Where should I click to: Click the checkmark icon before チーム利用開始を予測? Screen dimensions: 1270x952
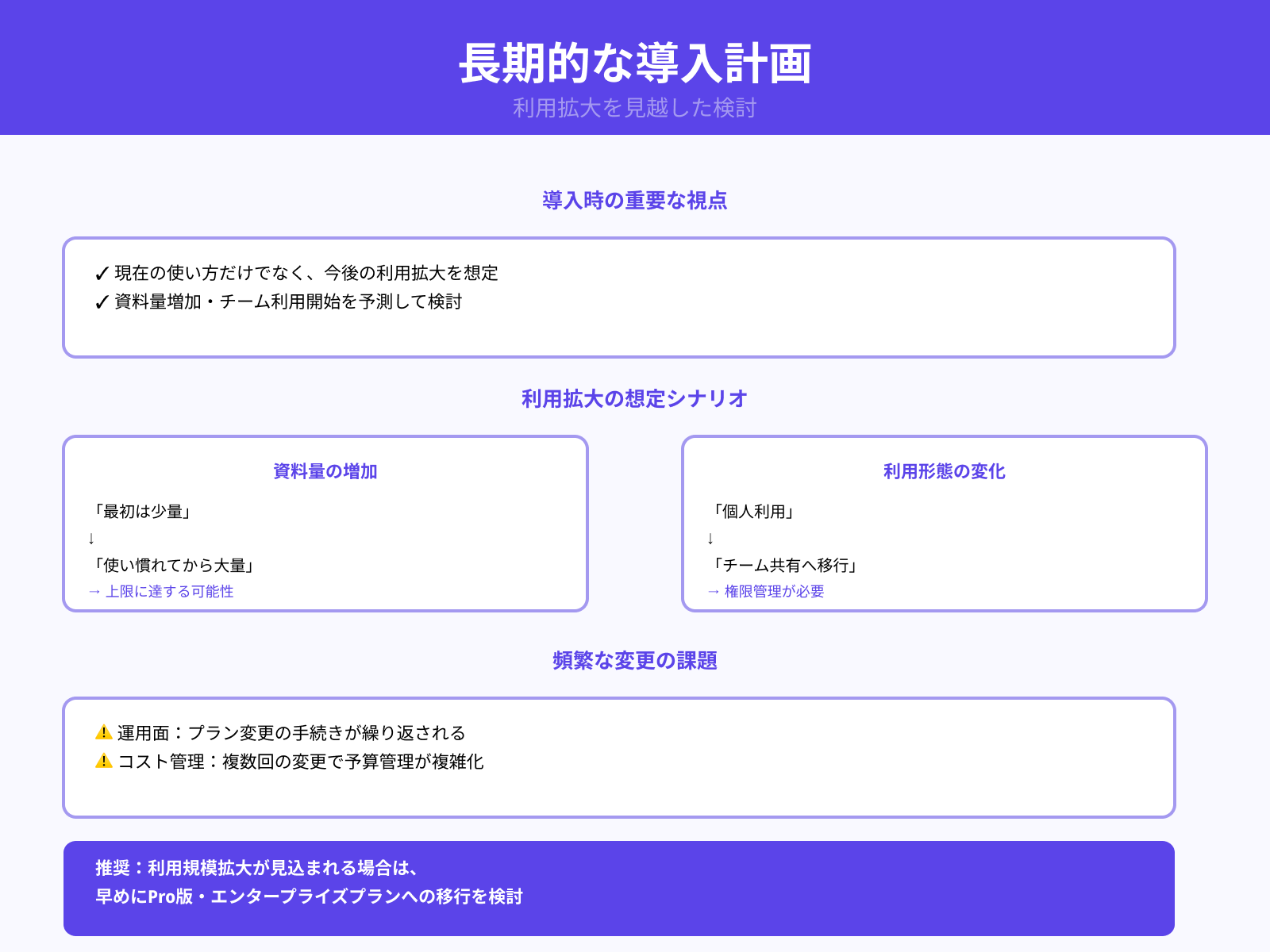point(100,301)
